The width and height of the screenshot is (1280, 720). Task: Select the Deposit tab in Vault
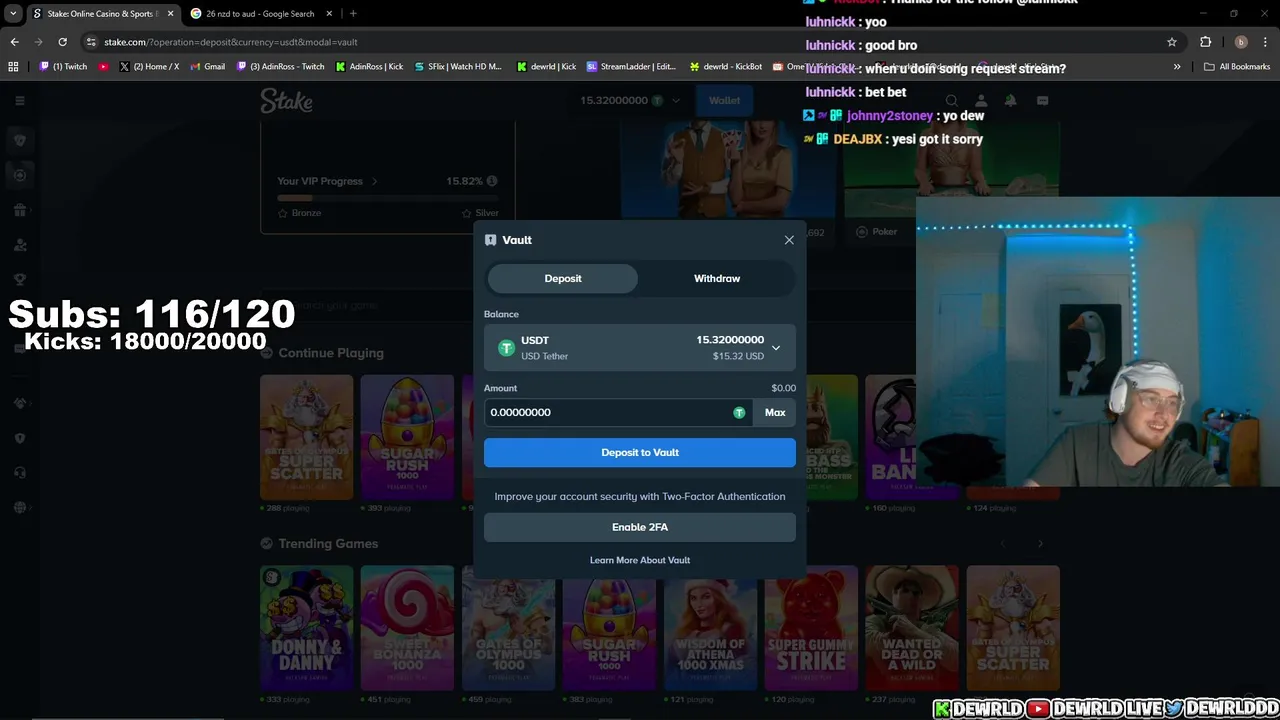coord(563,278)
